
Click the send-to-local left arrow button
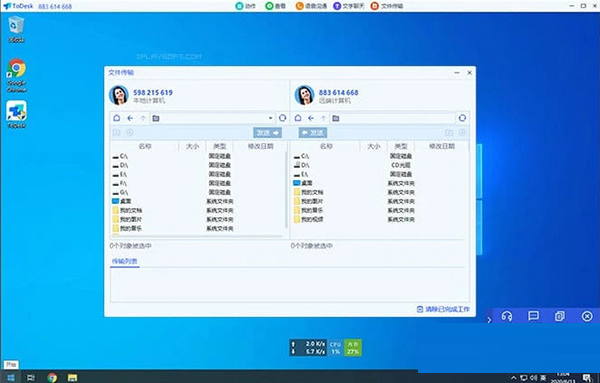pyautogui.click(x=313, y=133)
